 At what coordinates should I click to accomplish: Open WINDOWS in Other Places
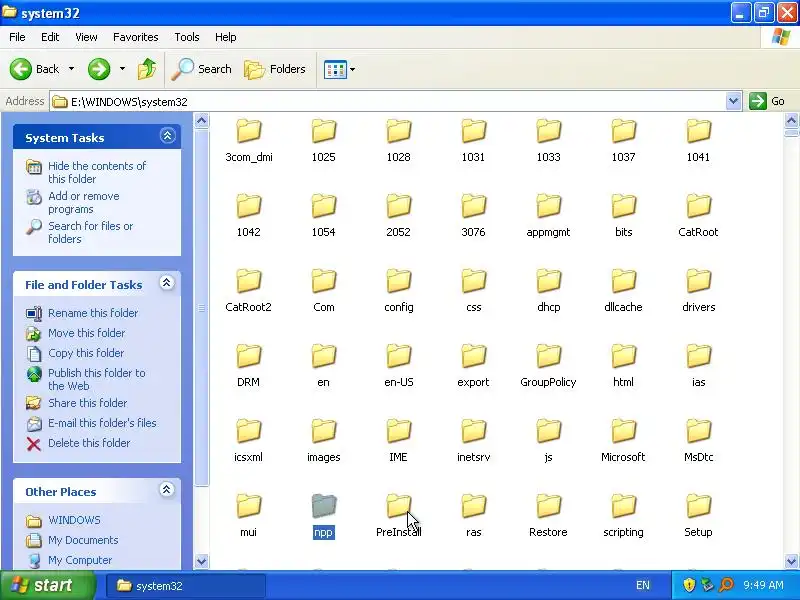(74, 520)
